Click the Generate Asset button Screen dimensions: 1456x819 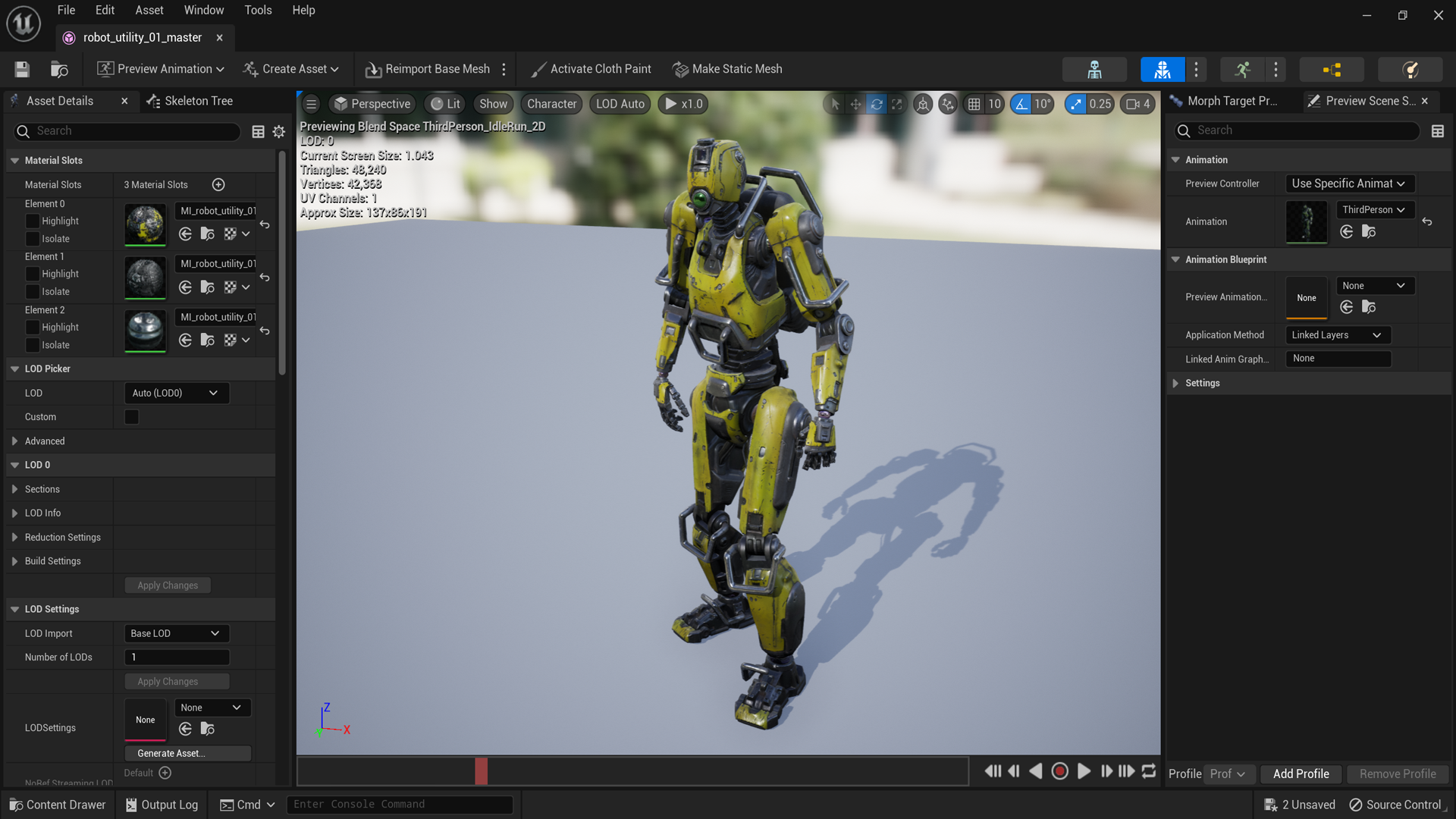187,753
